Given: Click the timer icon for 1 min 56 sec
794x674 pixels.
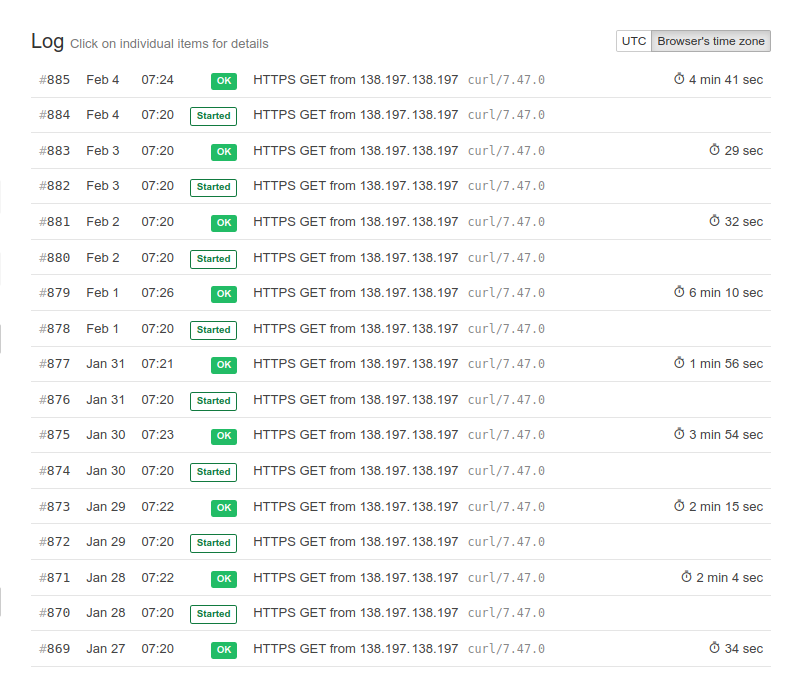Looking at the screenshot, I should pyautogui.click(x=679, y=364).
